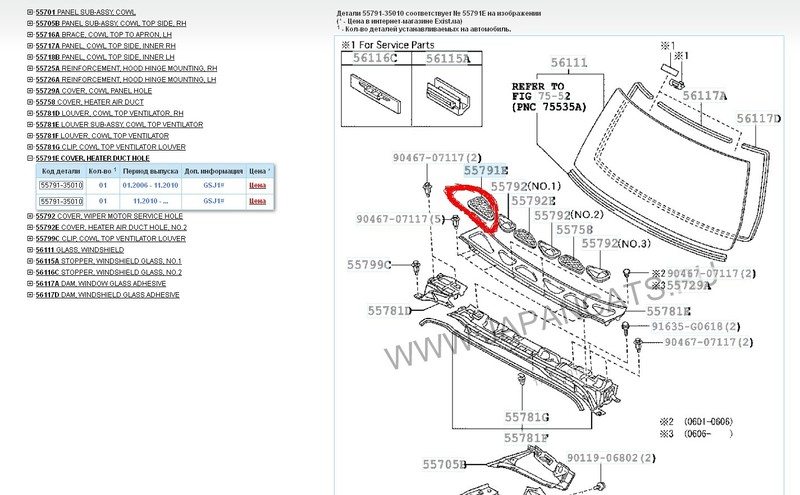Open 55792 COVER, WIPER MOTOR SERVICE HOLE link

point(108,216)
